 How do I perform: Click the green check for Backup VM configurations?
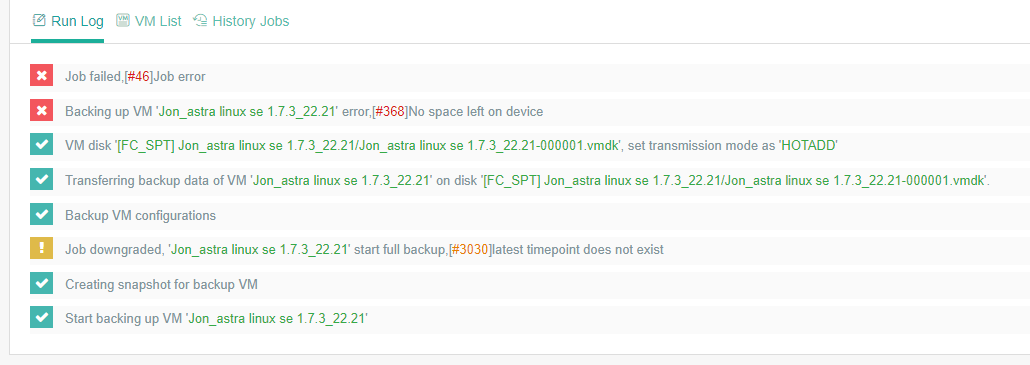[41, 214]
